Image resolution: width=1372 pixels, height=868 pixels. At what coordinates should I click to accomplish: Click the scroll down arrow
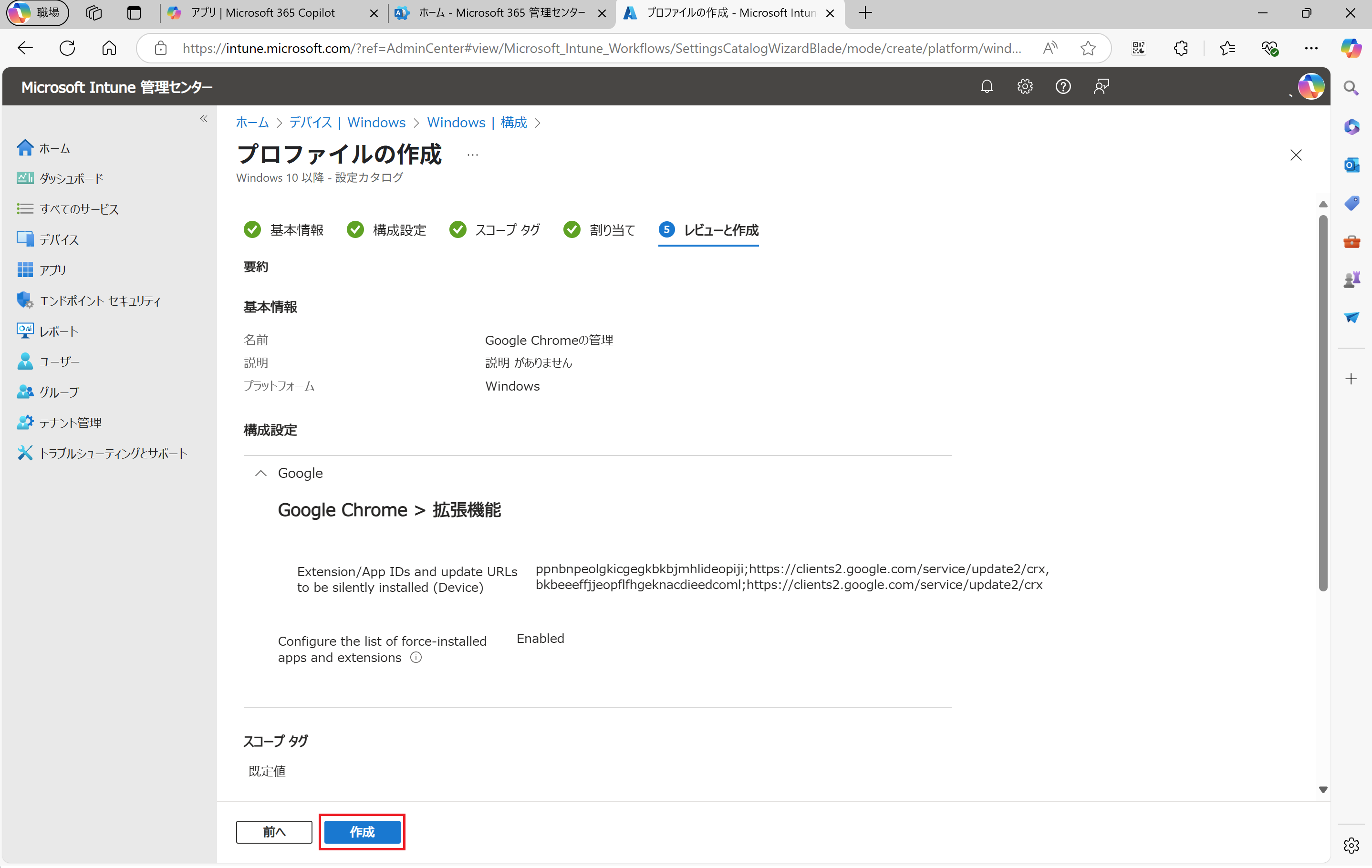click(1322, 790)
